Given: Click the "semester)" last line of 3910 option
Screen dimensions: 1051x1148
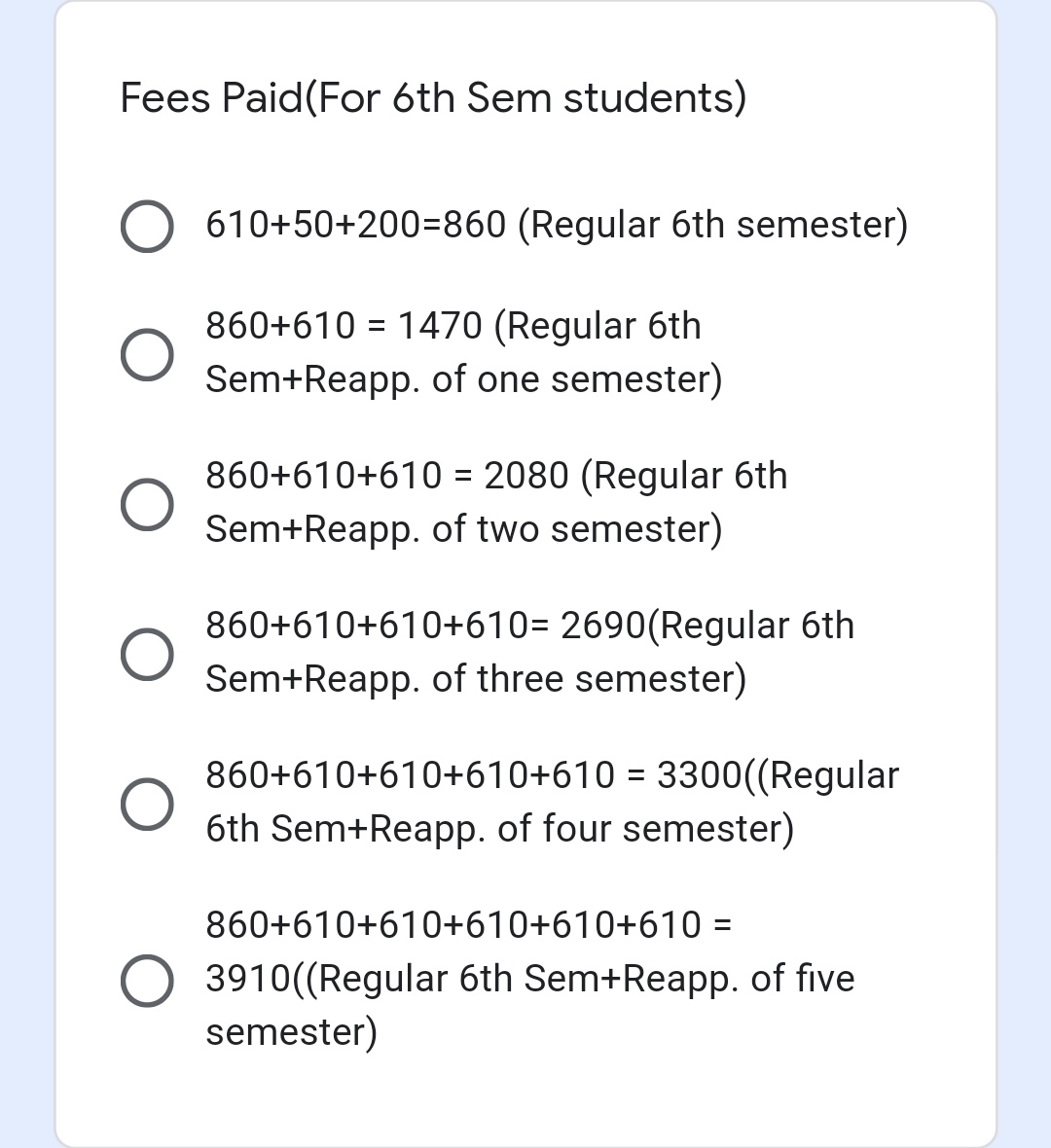Looking at the screenshot, I should pos(291,1031).
